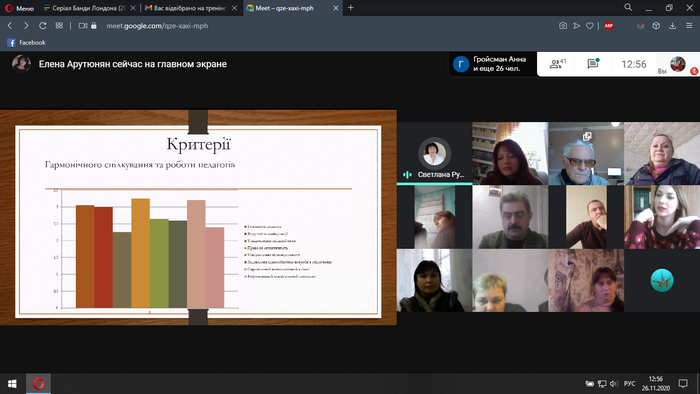Image resolution: width=700 pixels, height=394 pixels.
Task: Open the ABP ad blocker extension
Action: (x=608, y=26)
